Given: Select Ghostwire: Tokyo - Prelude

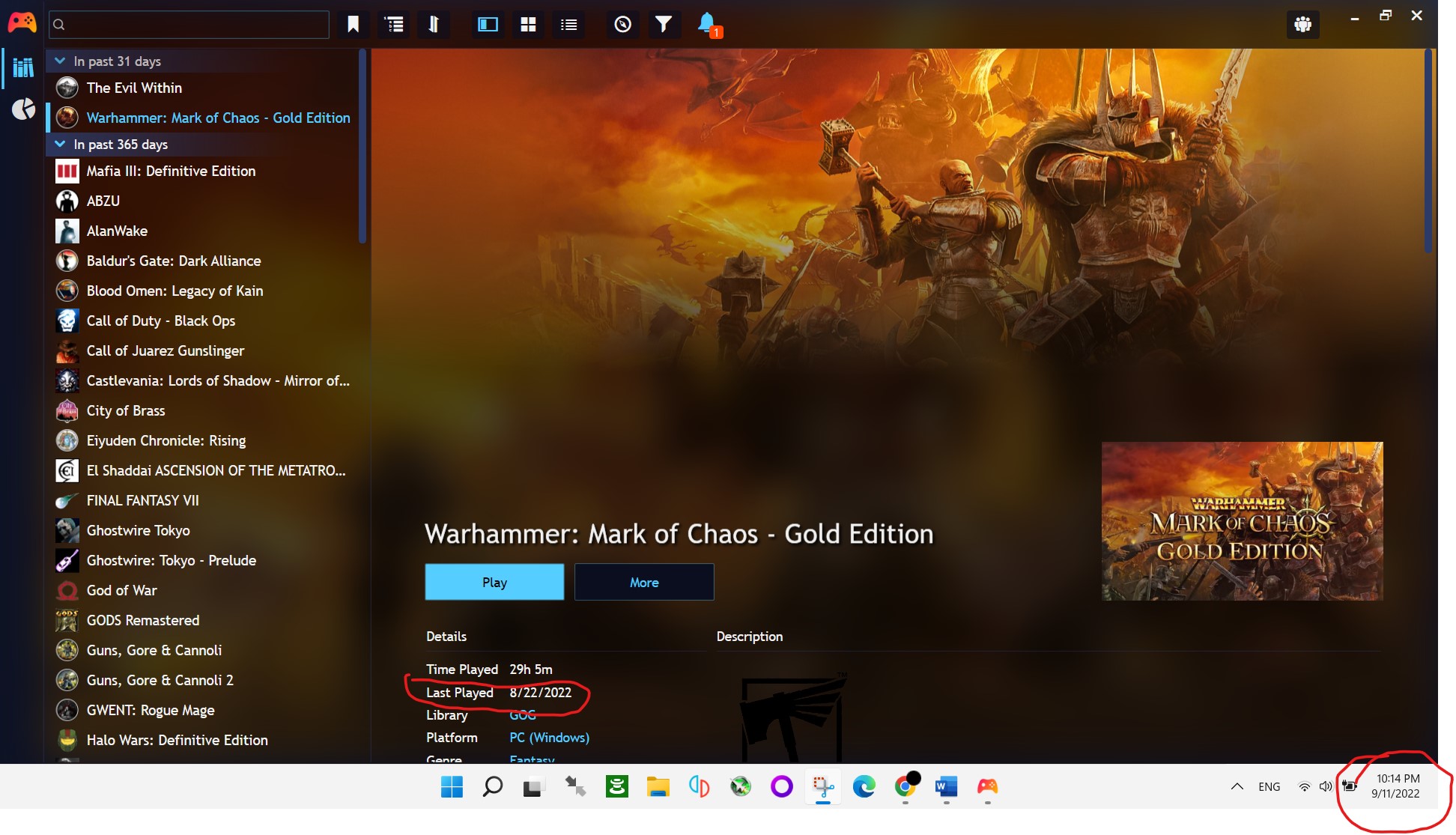Looking at the screenshot, I should (x=202, y=560).
